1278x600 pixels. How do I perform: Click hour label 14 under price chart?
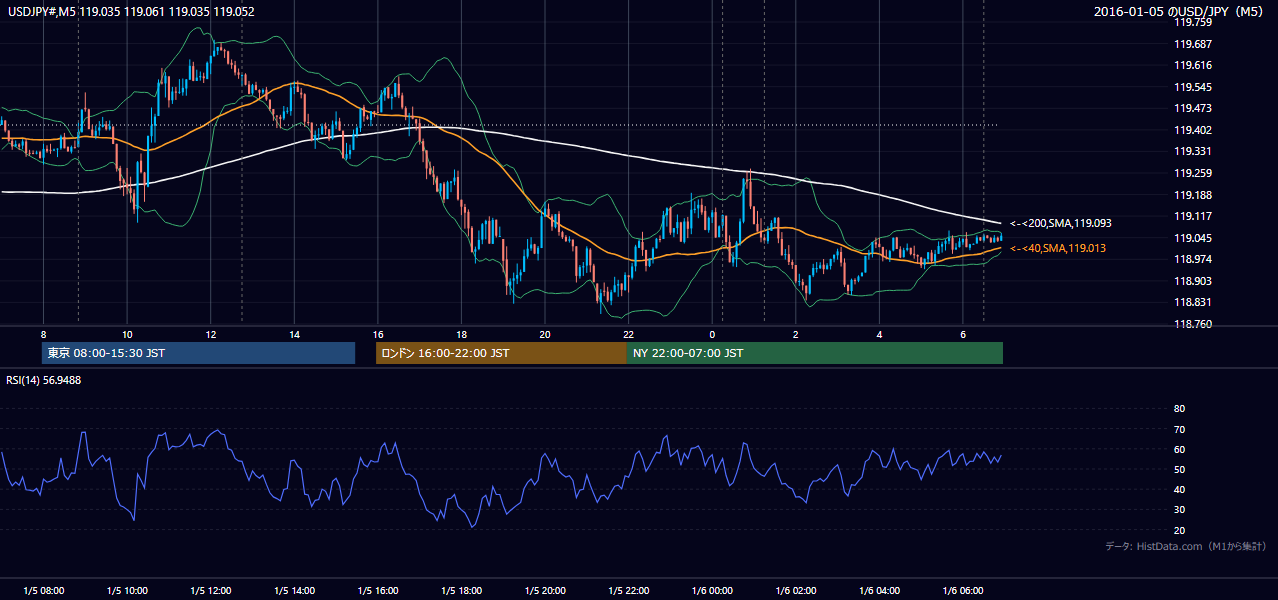(x=294, y=334)
